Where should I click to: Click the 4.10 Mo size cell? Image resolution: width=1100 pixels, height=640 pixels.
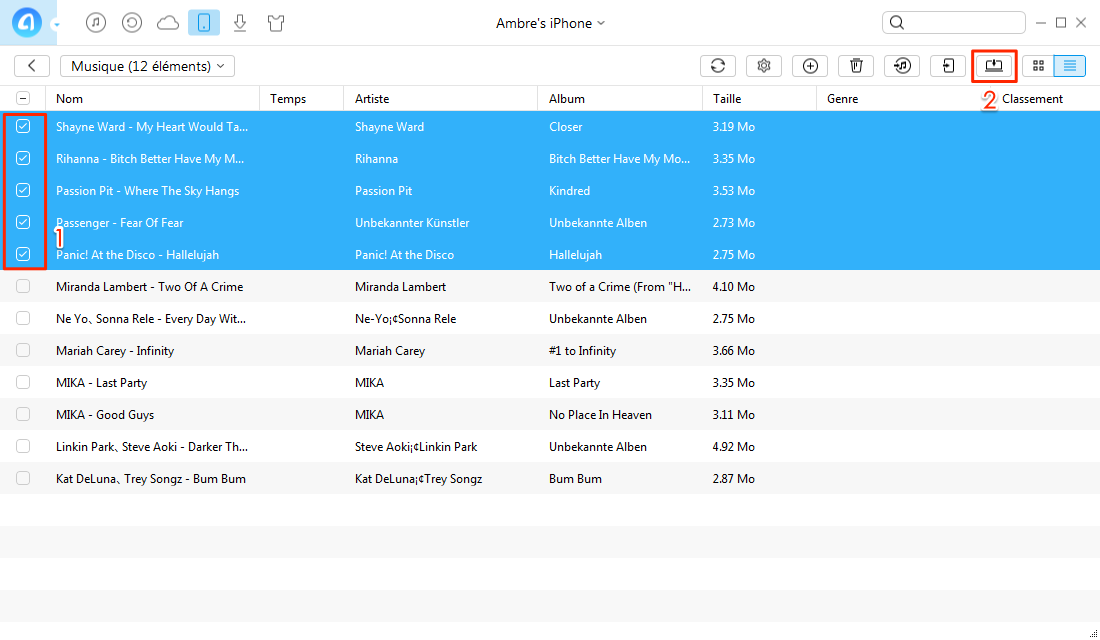coord(734,287)
